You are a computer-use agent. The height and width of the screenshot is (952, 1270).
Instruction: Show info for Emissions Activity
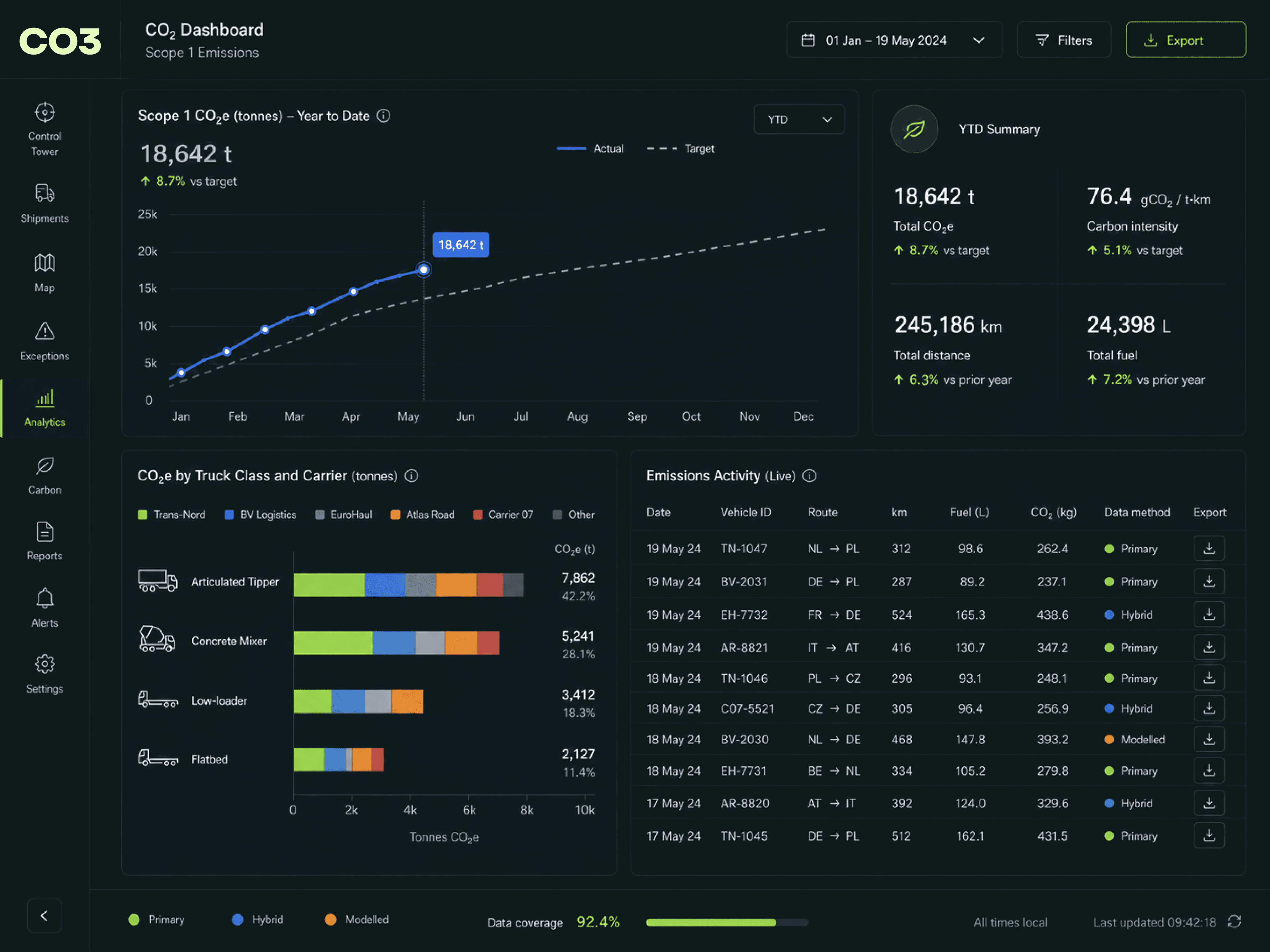click(810, 476)
